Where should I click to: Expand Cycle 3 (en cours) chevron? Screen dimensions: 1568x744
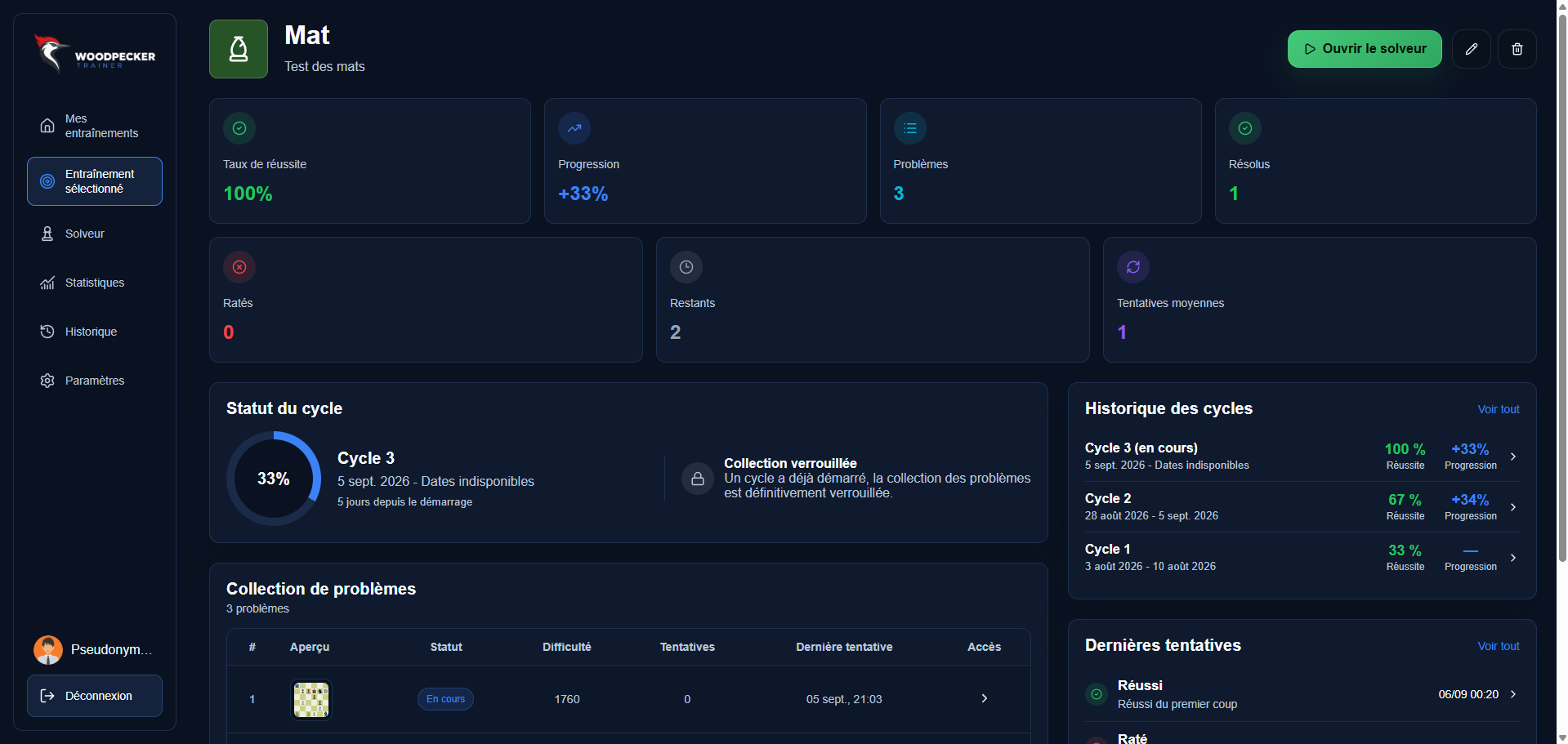(1513, 457)
